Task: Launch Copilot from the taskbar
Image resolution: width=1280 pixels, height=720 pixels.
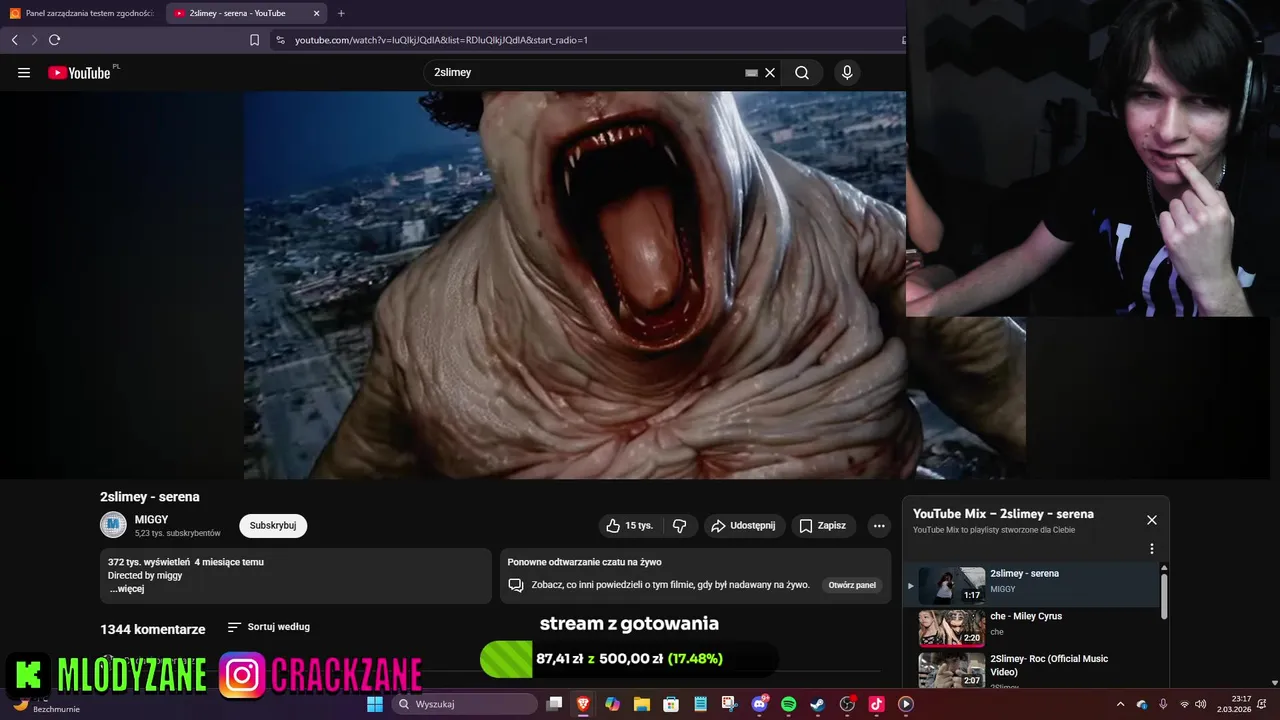Action: (612, 704)
